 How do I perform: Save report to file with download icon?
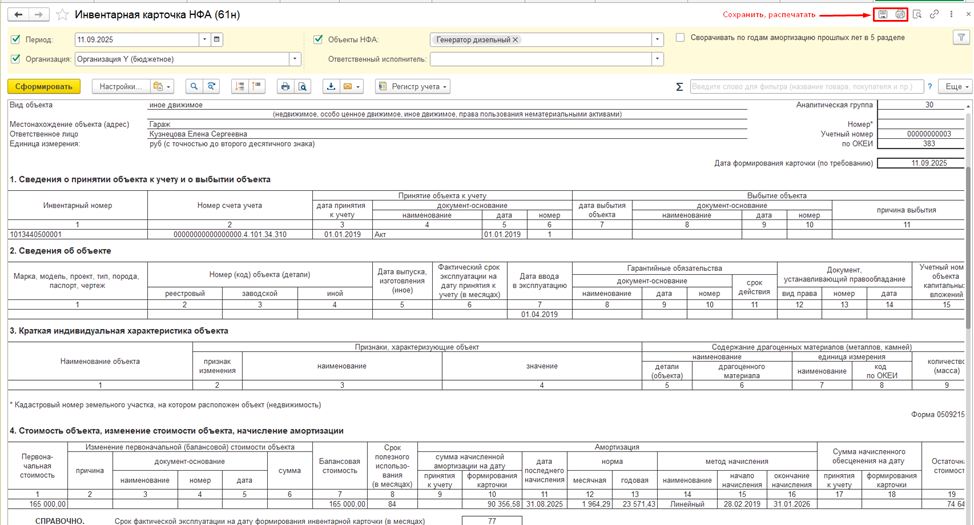click(x=331, y=86)
